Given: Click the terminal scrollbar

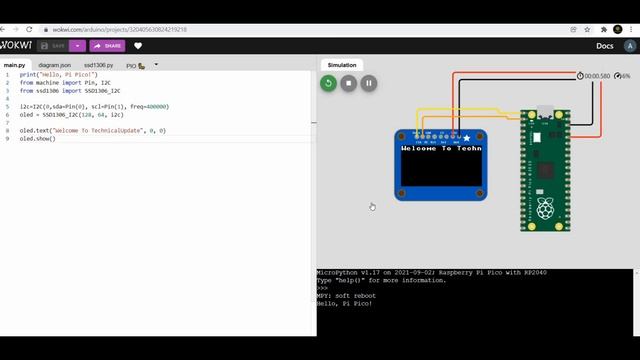Looking at the screenshot, I should point(637,302).
